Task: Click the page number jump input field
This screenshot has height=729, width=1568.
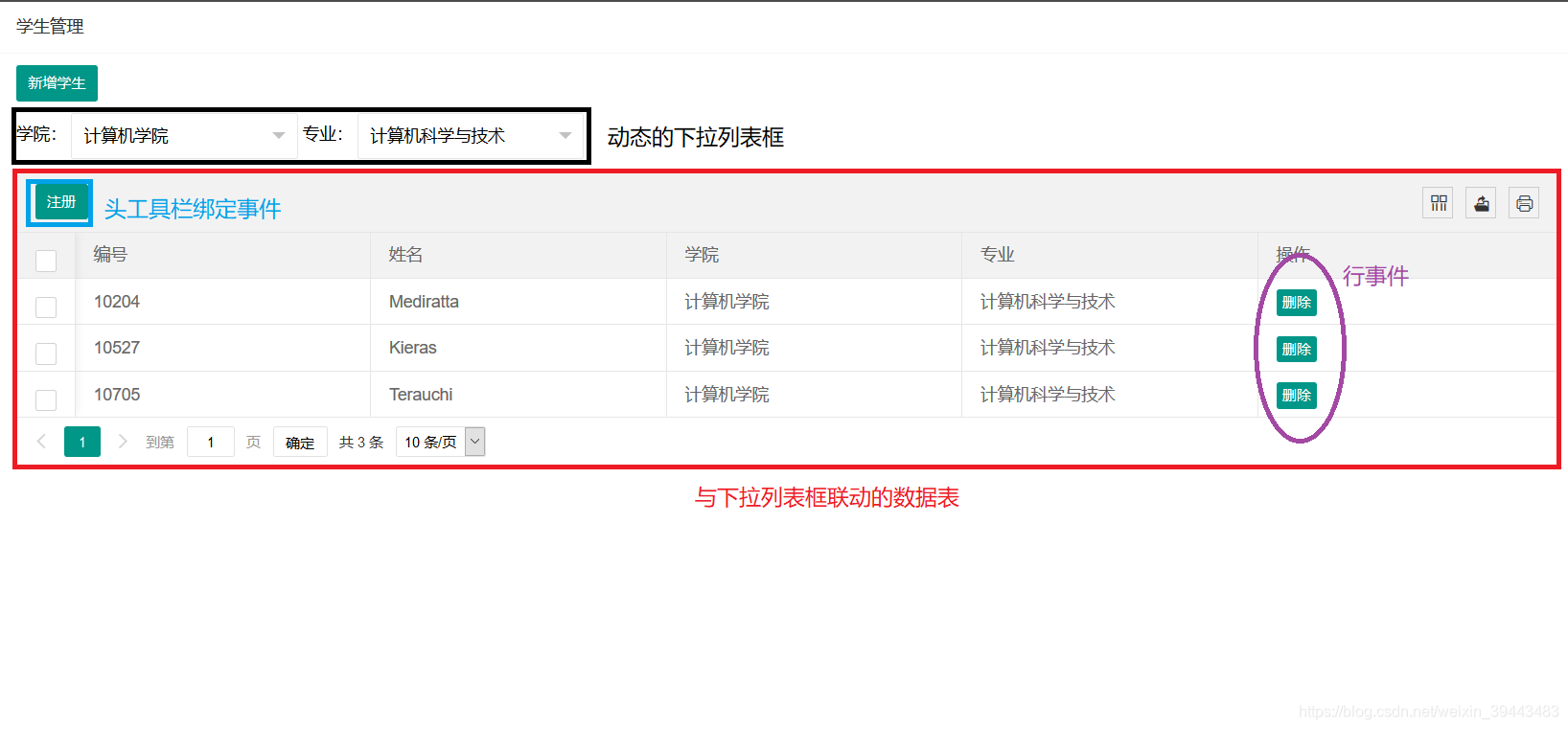Action: (211, 442)
